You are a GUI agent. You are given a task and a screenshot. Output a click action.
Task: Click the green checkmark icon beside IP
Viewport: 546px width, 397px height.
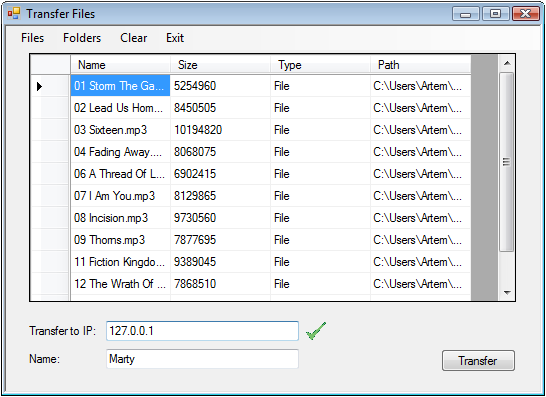[316, 330]
